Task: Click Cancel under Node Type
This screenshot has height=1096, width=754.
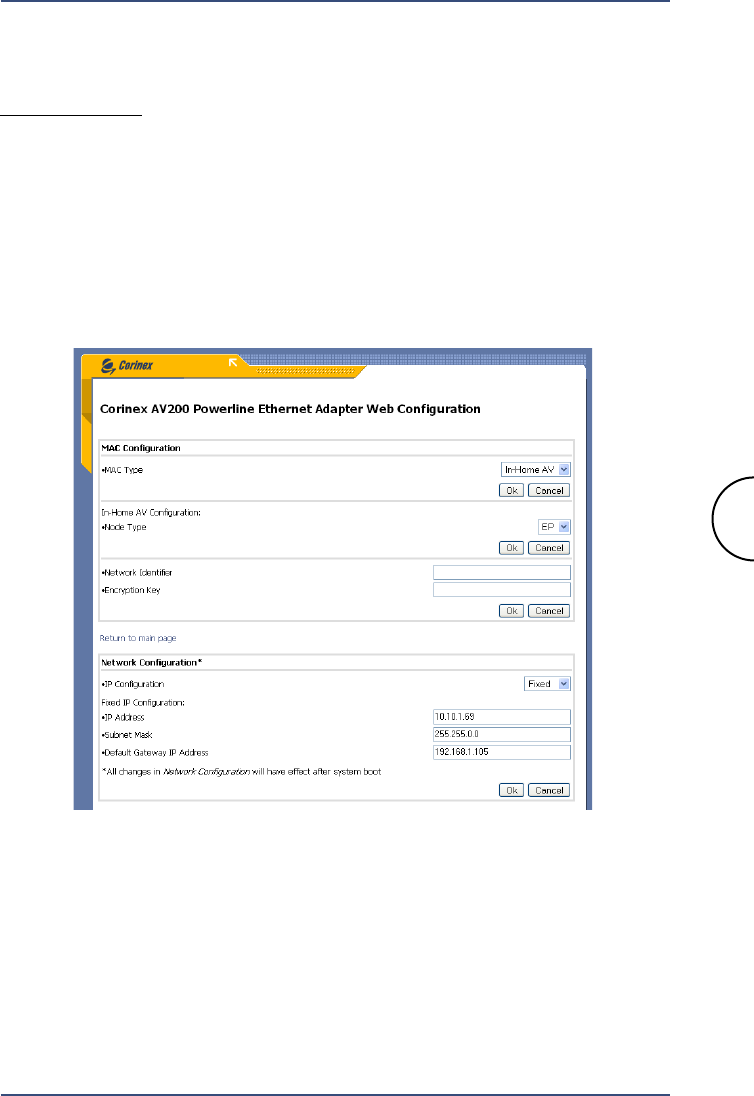Action: tap(549, 548)
